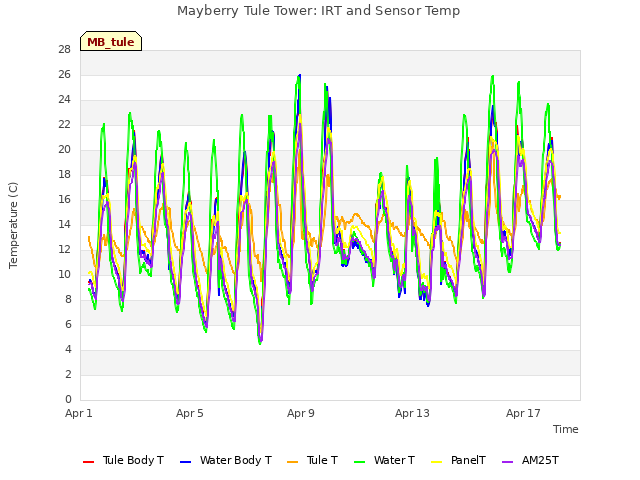Select the Apr 13 x-axis tick label
The image size is (640, 480).
412,413
